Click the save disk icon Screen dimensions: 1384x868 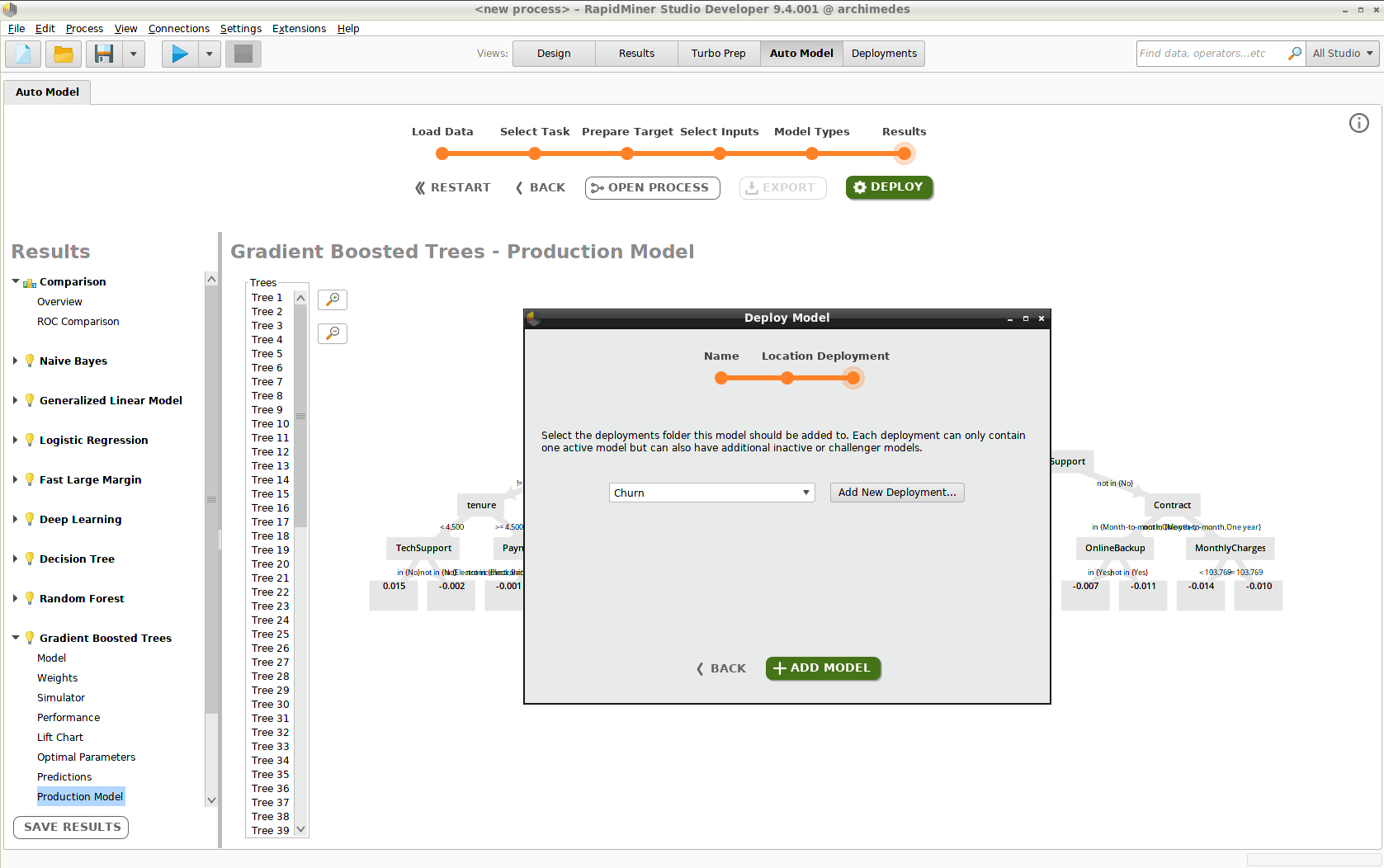pos(104,54)
